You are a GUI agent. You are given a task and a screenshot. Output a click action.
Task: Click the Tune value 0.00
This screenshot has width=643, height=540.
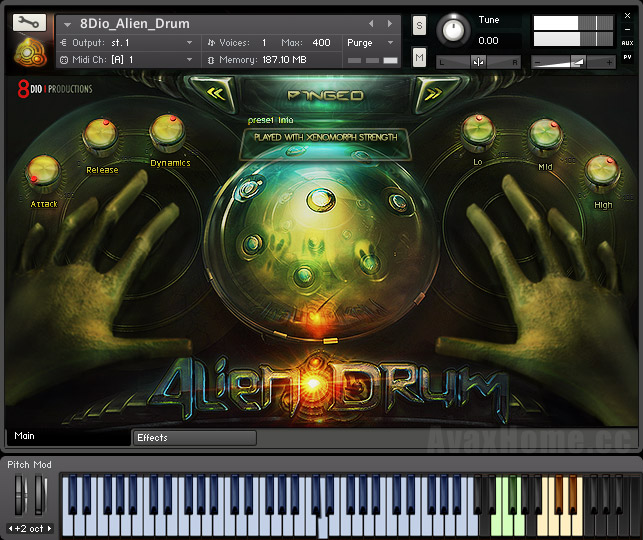(x=488, y=41)
